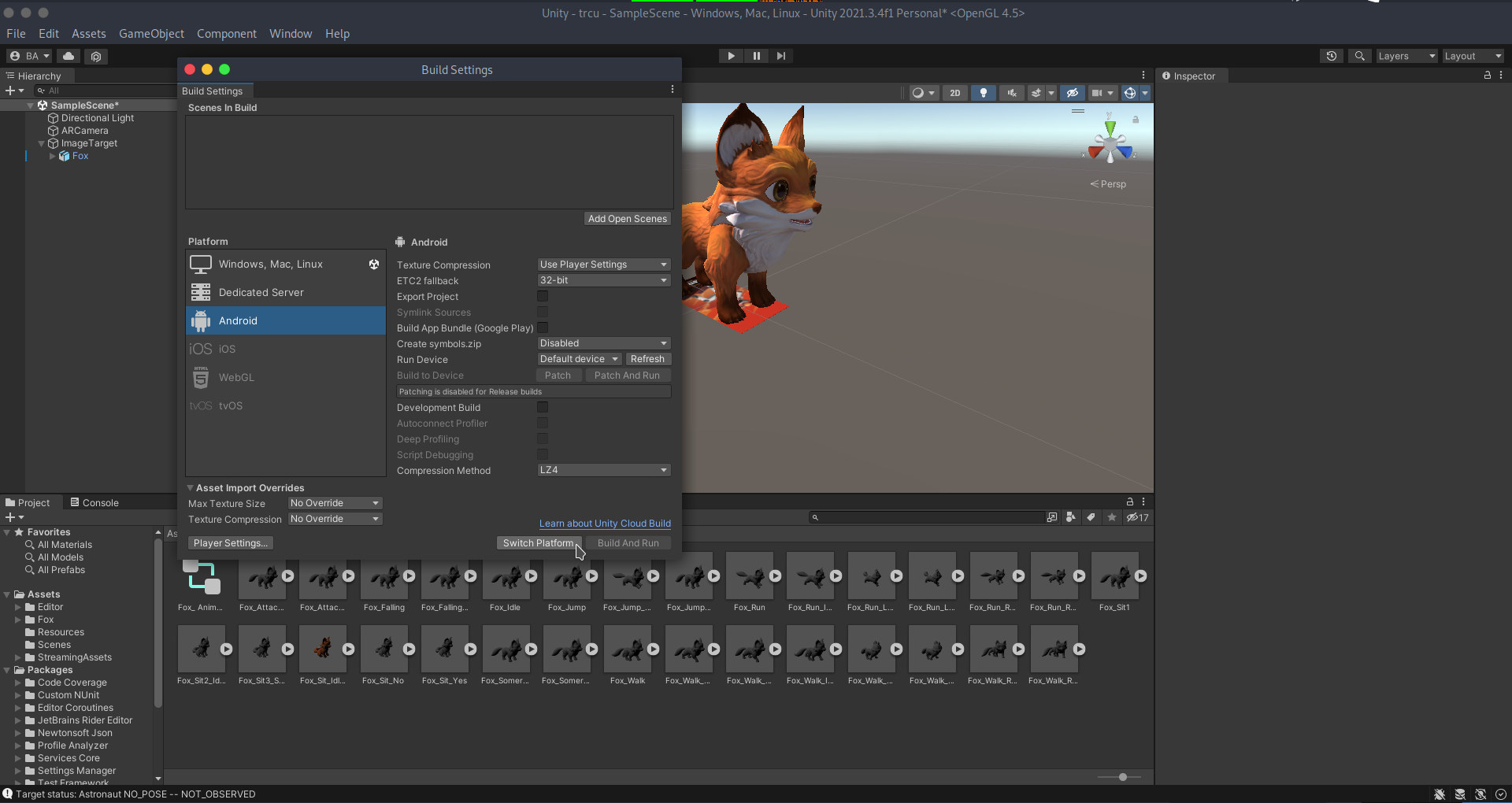The width and height of the screenshot is (1512, 803).
Task: Click the Step frame button
Action: 780,56
